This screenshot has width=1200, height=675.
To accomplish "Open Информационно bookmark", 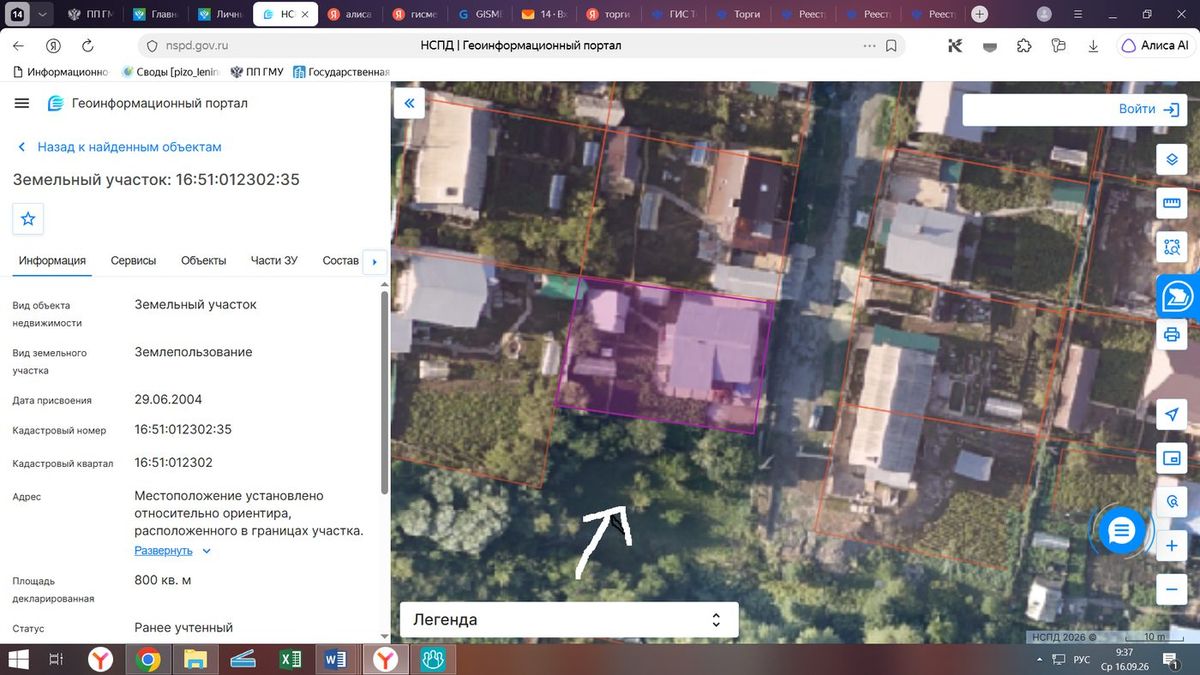I will (59, 72).
